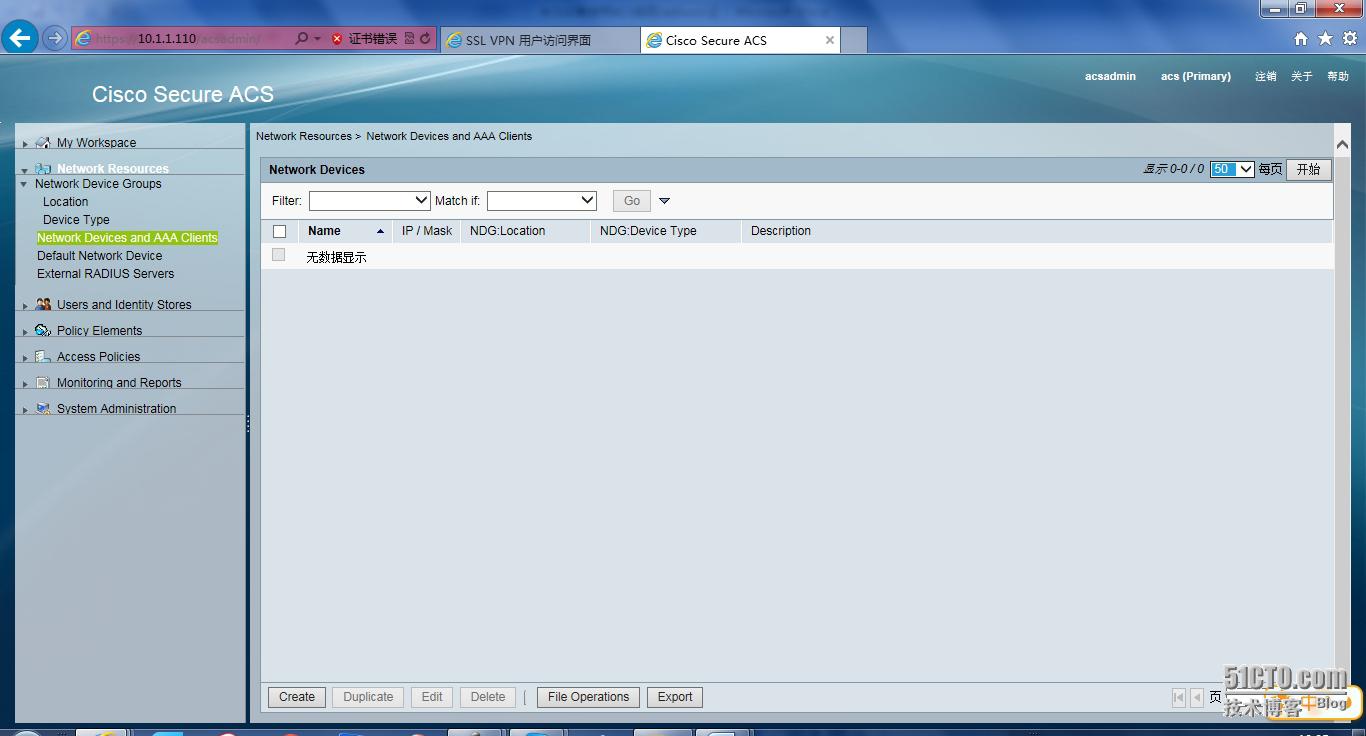Click the red certificate error icon
Viewport: 1366px width, 736px height.
[x=337, y=39]
